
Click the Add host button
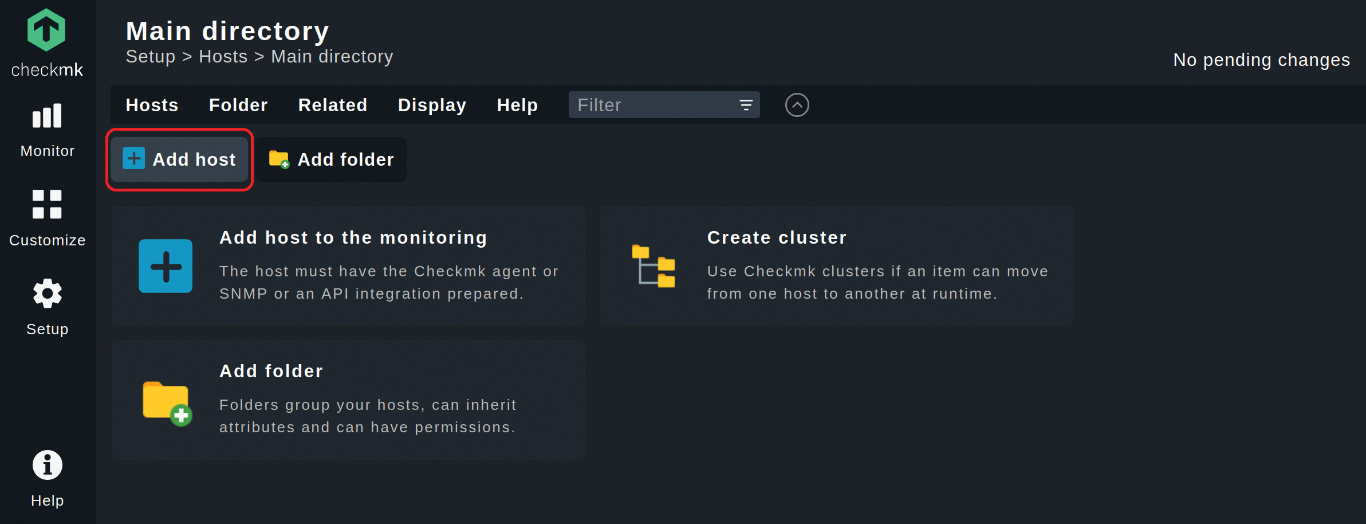click(179, 160)
